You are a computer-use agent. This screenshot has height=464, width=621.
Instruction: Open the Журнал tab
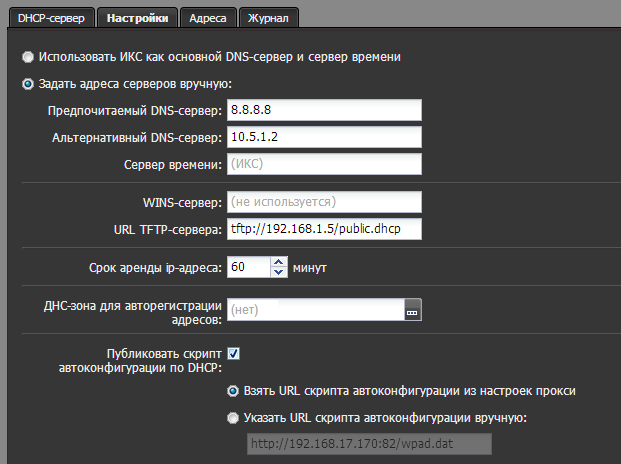269,17
